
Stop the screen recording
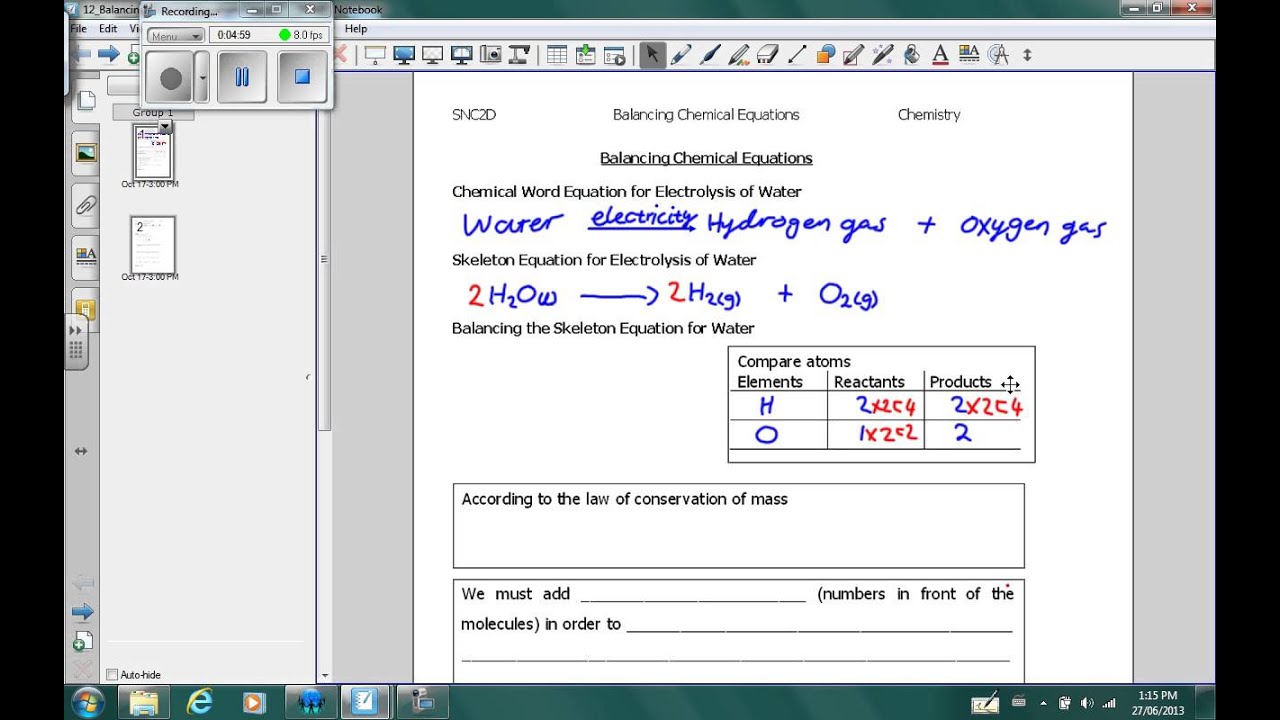(x=302, y=77)
